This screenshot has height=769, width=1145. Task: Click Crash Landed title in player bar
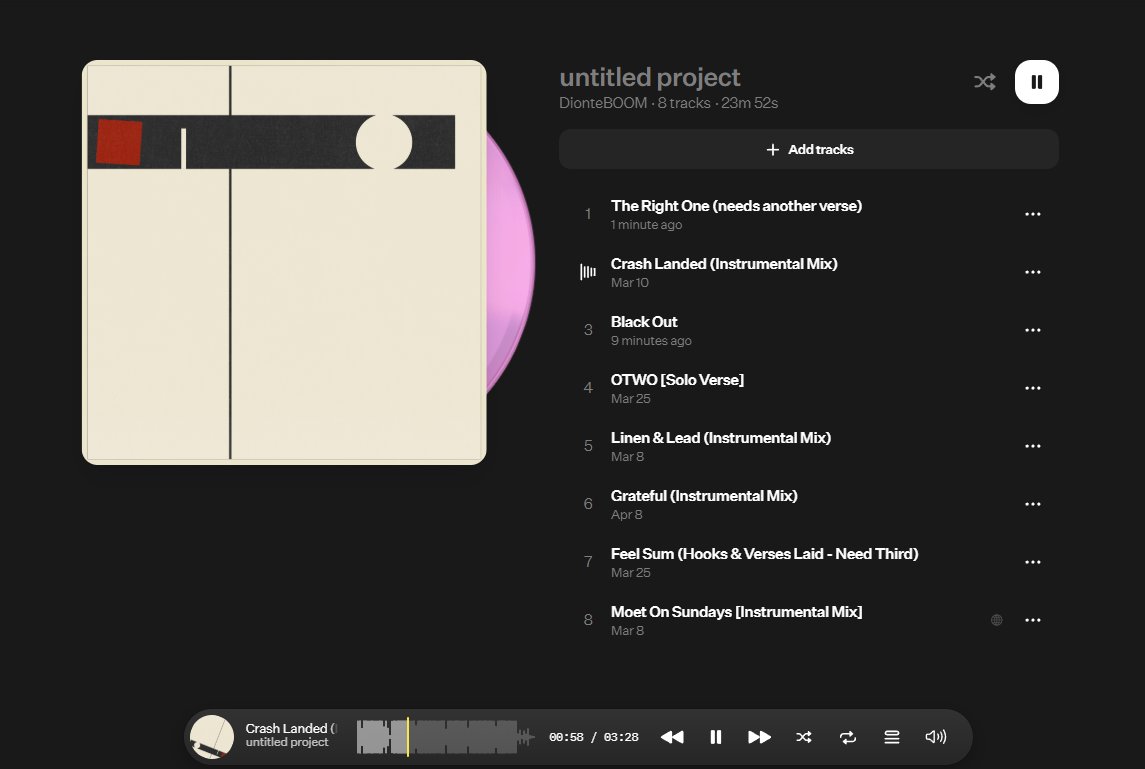coord(291,729)
